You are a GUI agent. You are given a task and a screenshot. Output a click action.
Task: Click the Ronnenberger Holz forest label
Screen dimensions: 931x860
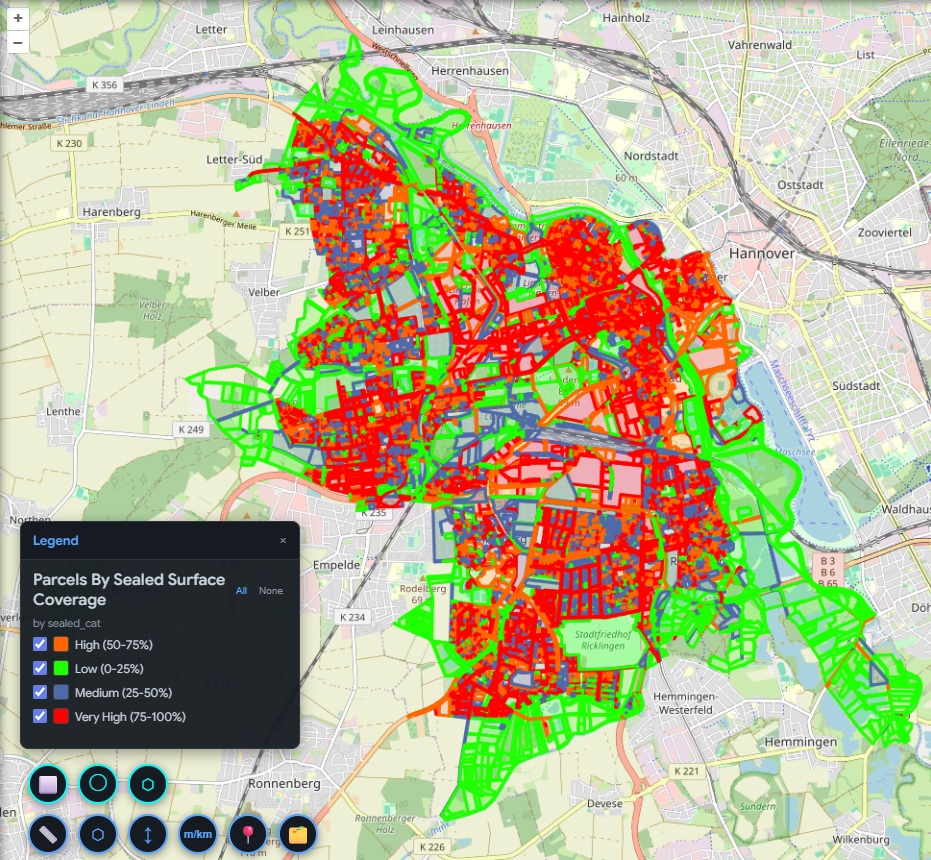(x=385, y=824)
